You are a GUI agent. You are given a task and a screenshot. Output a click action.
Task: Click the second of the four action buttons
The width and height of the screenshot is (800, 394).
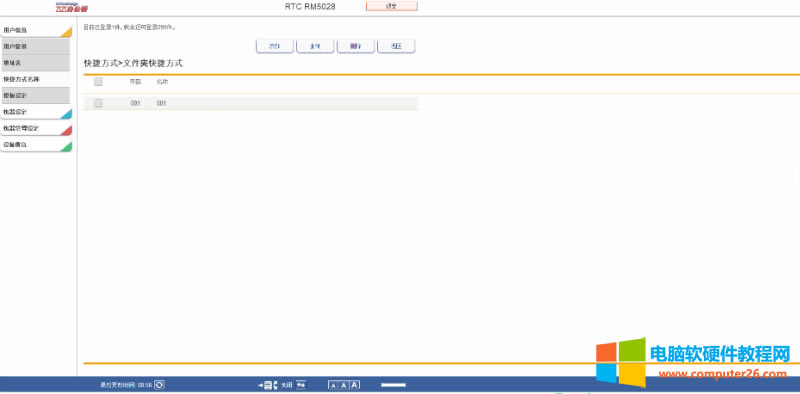[315, 46]
